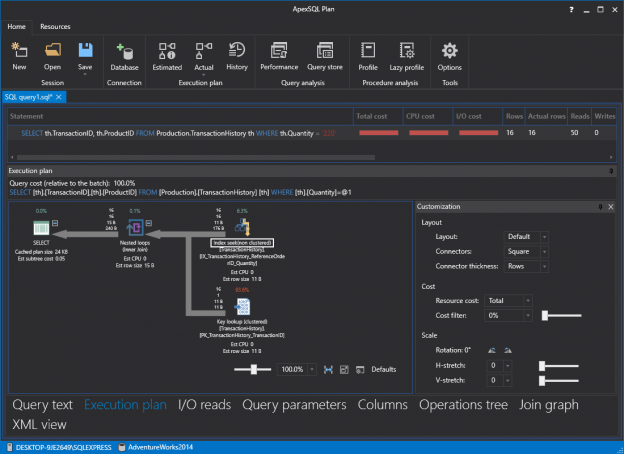The height and width of the screenshot is (454, 624).
Task: Close the SQL query1.sql tab
Action: [x=59, y=97]
